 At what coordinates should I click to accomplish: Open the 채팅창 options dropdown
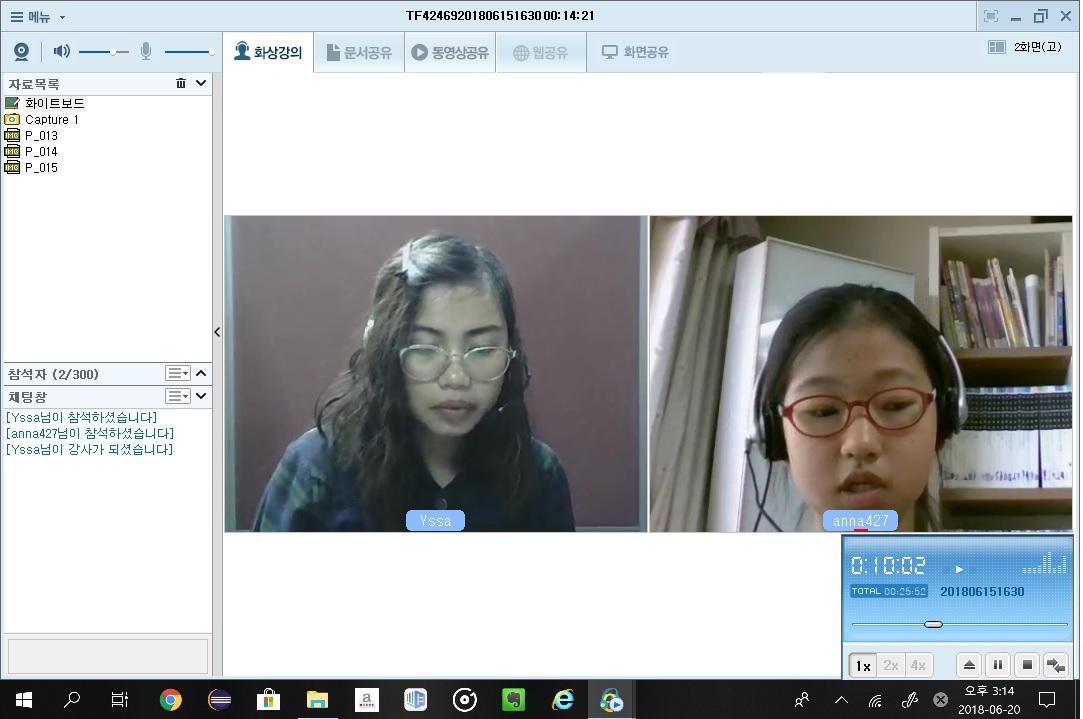coord(178,396)
